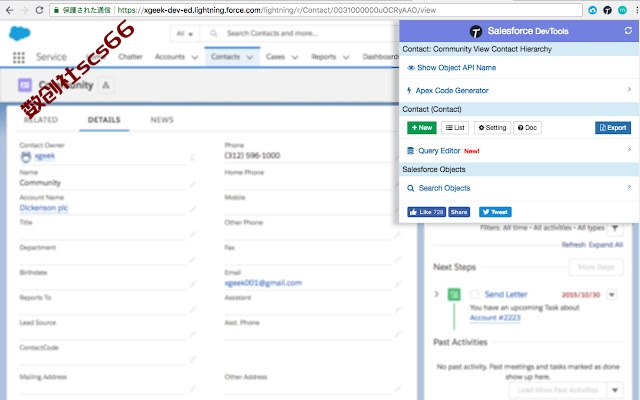Click the Setting button in DevTools
This screenshot has width=640, height=400.
(x=492, y=127)
